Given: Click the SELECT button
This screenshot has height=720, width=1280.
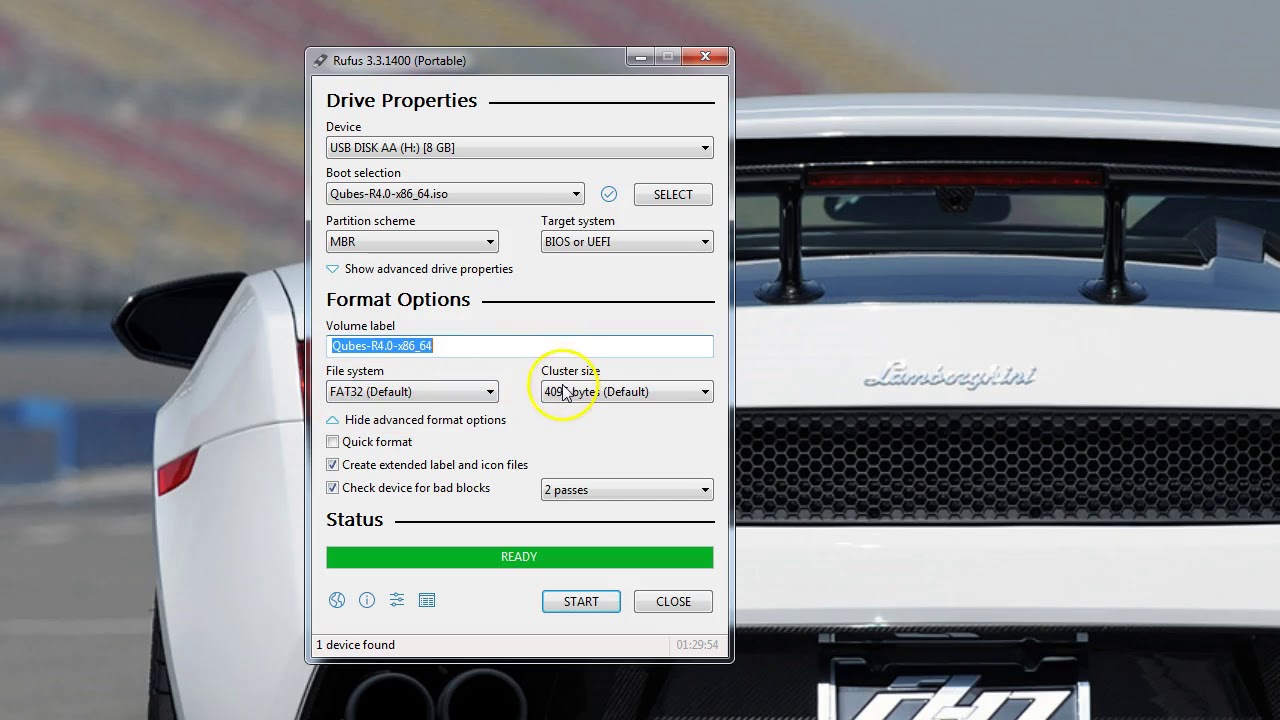Looking at the screenshot, I should point(673,194).
